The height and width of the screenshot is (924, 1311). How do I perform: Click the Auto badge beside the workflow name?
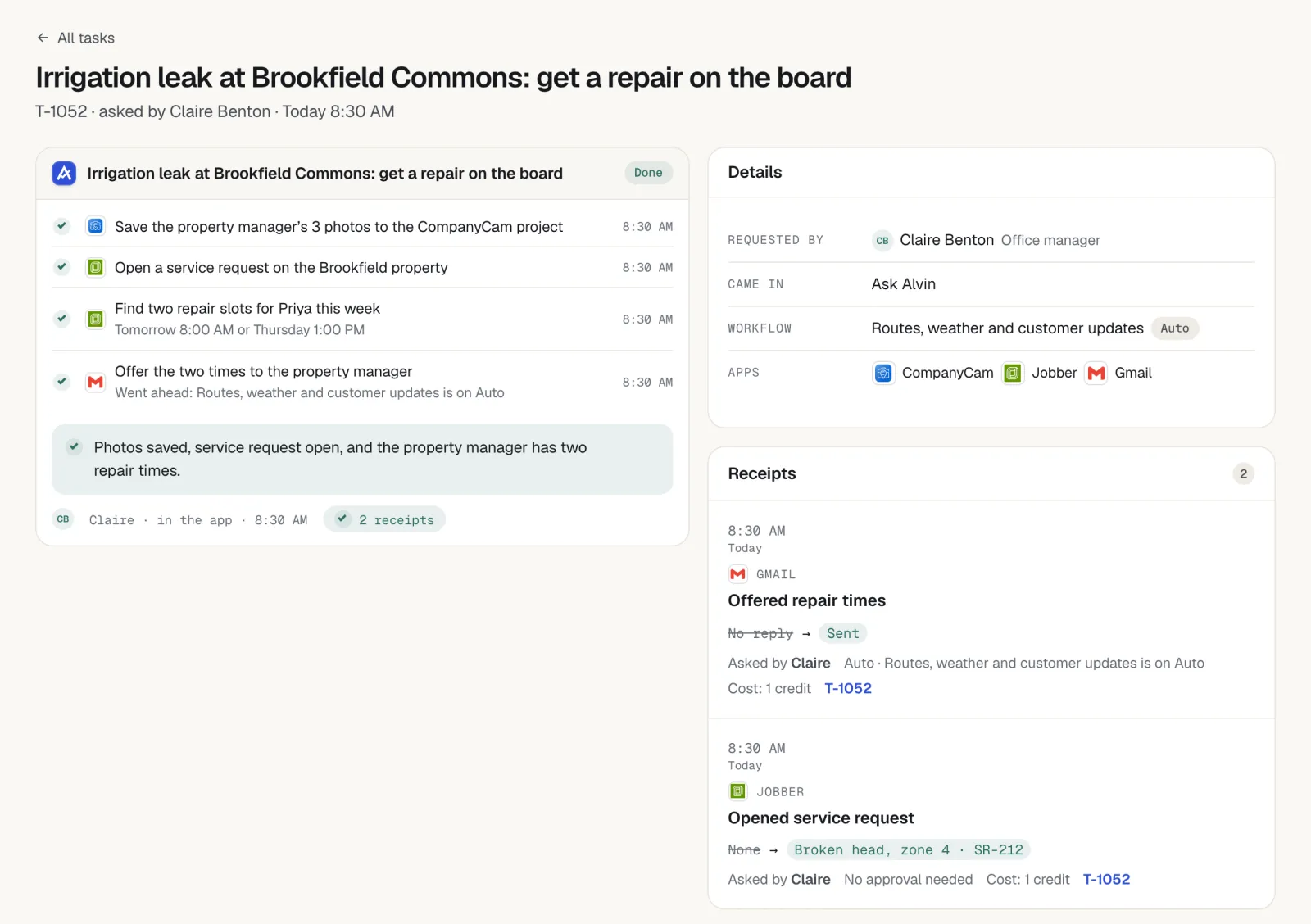click(x=1175, y=328)
